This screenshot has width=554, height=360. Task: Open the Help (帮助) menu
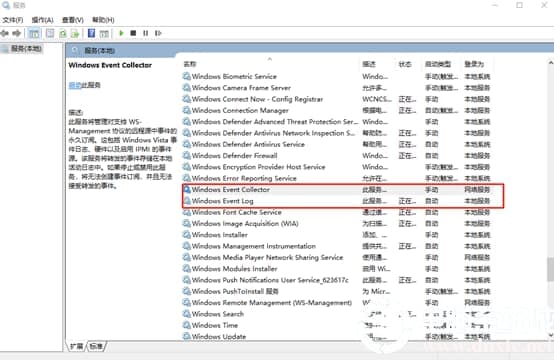click(103, 20)
